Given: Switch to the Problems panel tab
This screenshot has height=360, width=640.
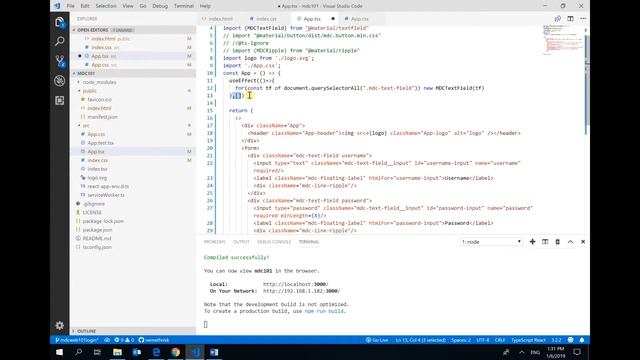Looking at the screenshot, I should point(214,242).
